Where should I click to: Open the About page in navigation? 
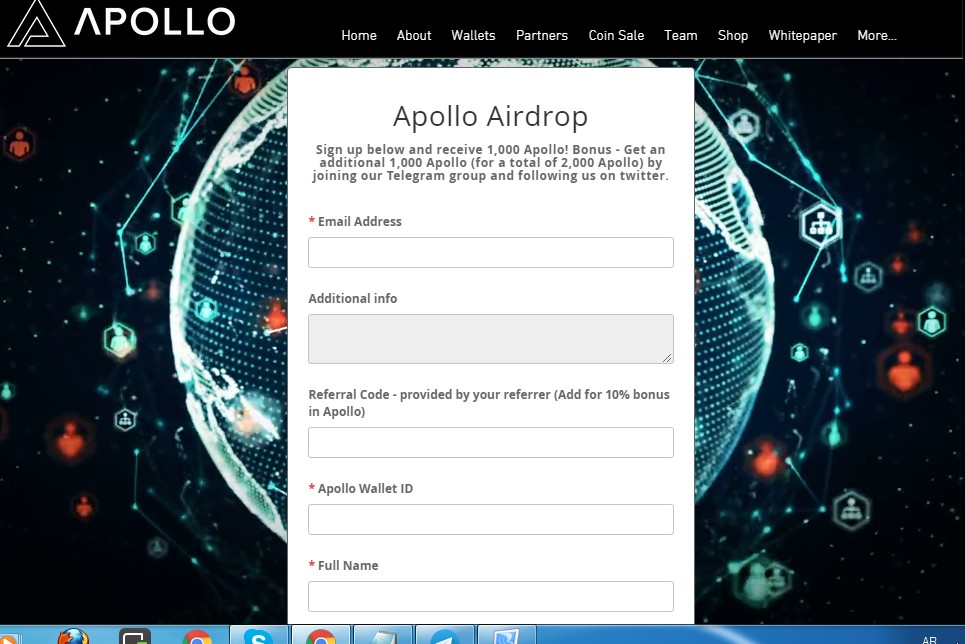pos(414,36)
